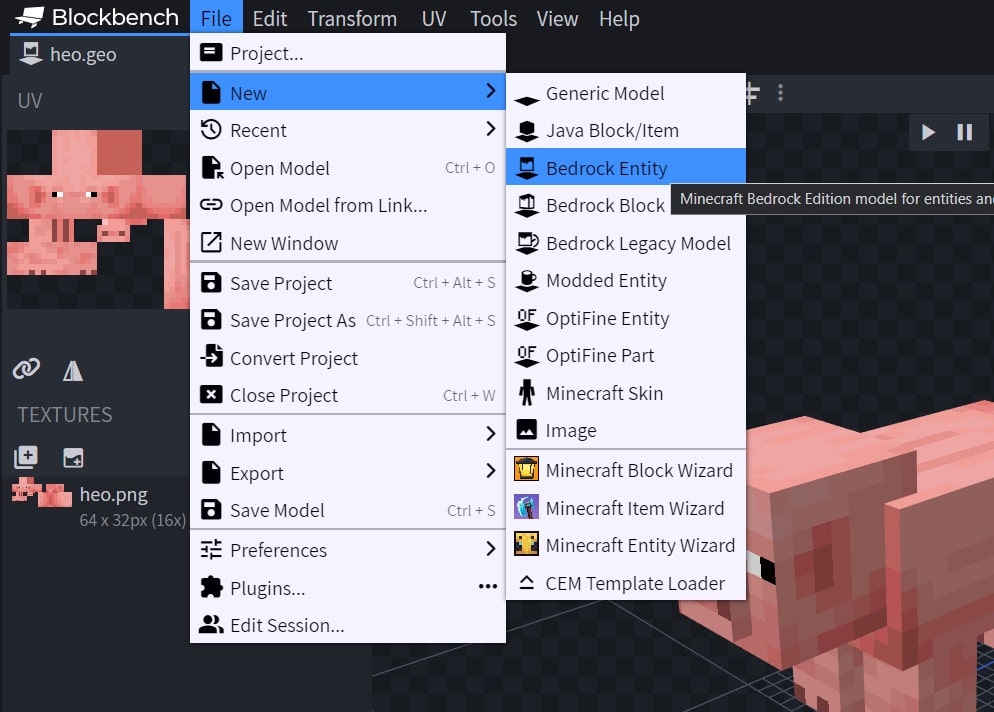
Task: Expand the Export submenu arrow
Action: pyautogui.click(x=490, y=471)
